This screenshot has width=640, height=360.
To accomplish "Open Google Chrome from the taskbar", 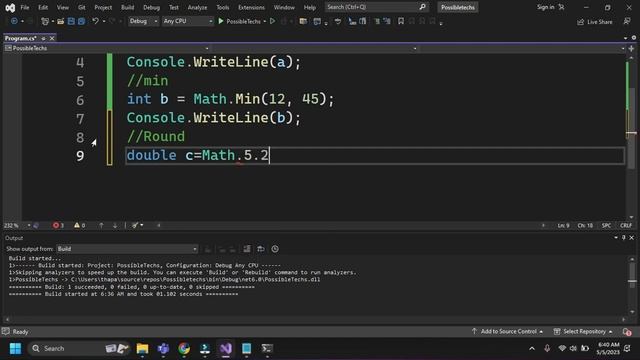I will (184, 349).
